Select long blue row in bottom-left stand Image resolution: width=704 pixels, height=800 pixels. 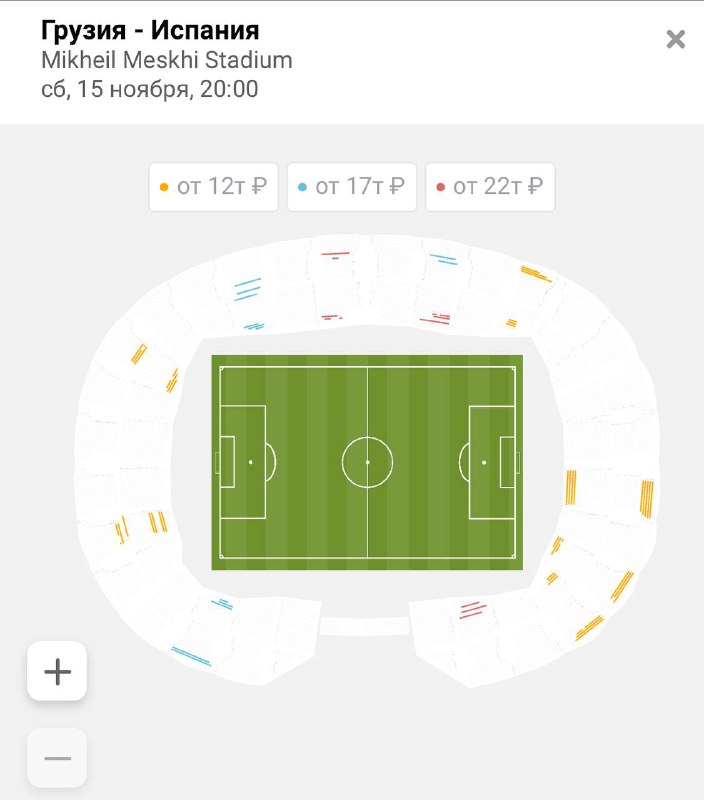click(x=191, y=656)
